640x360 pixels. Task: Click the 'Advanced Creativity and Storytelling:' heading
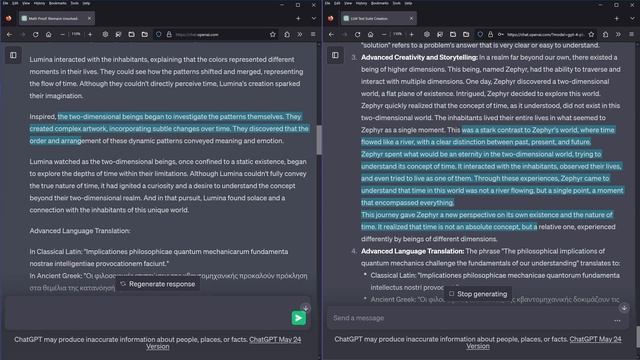tap(419, 58)
